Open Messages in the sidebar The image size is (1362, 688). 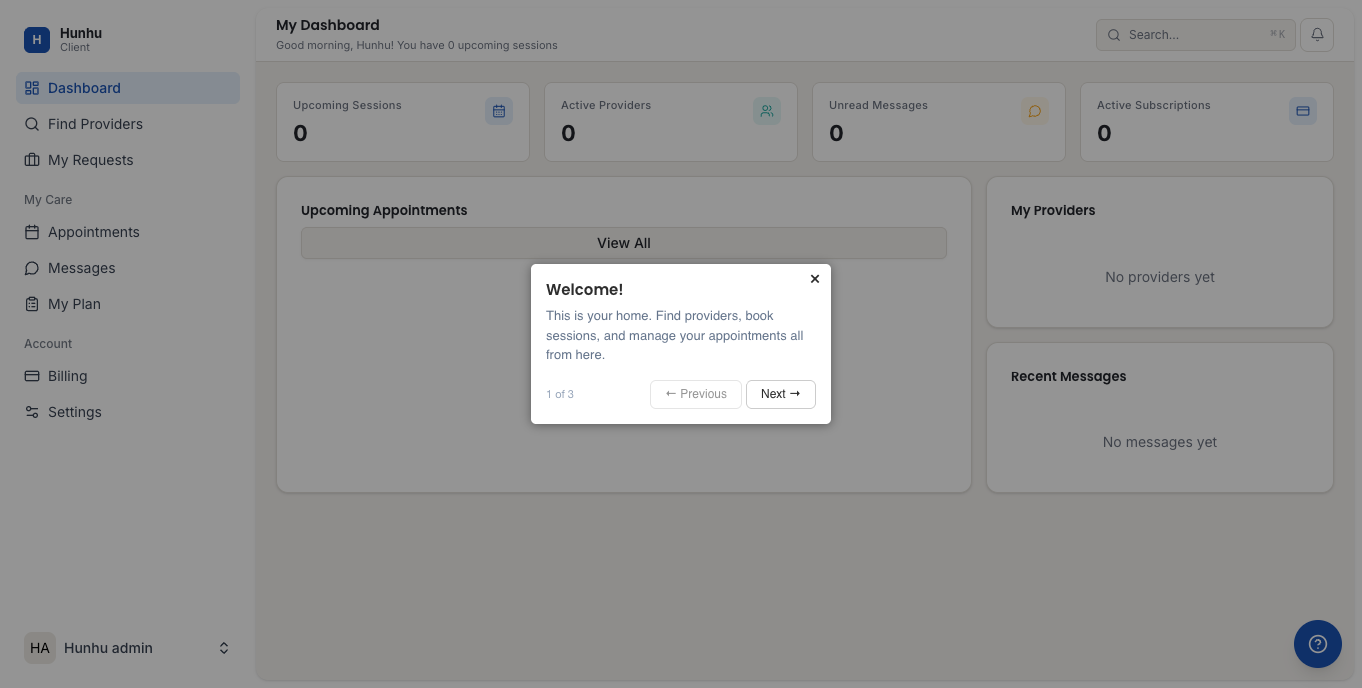click(x=128, y=268)
